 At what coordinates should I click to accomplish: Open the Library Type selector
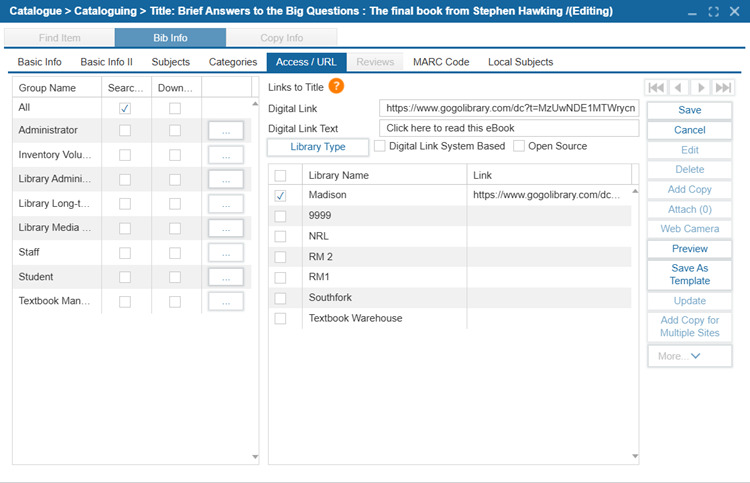(318, 147)
